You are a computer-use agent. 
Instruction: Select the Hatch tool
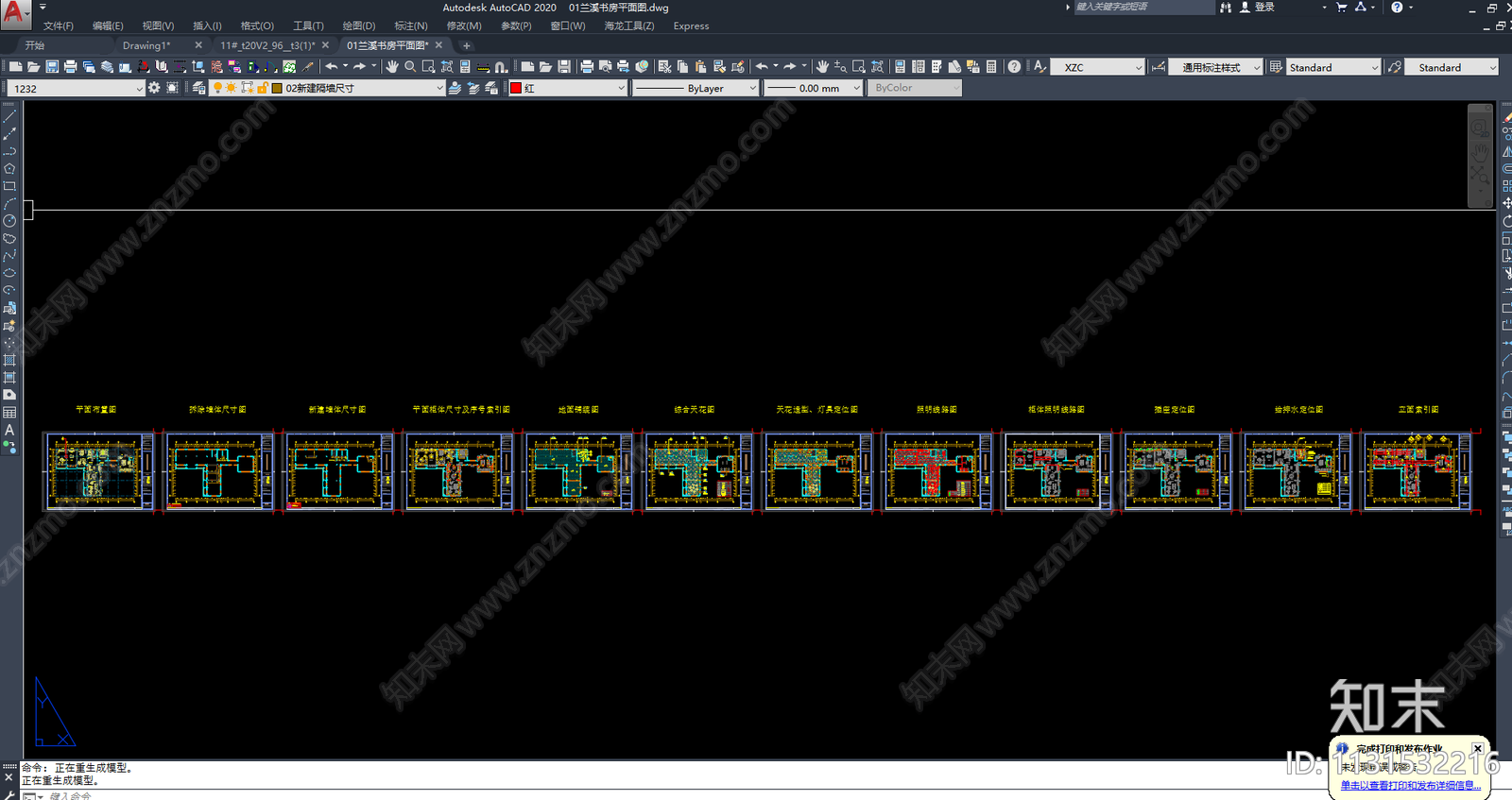[x=9, y=360]
